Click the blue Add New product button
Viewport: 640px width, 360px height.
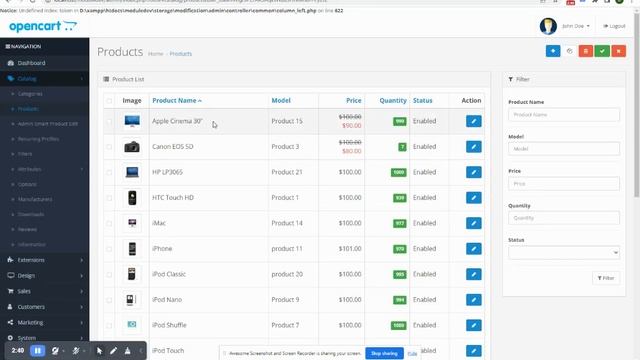pos(553,51)
